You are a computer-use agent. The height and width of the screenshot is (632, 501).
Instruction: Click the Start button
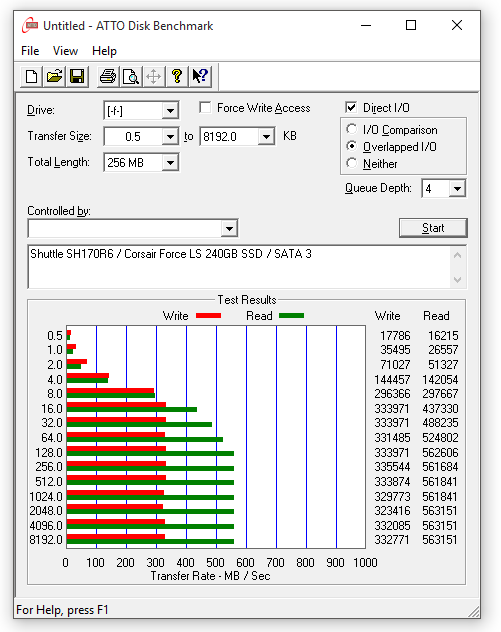[x=433, y=228]
